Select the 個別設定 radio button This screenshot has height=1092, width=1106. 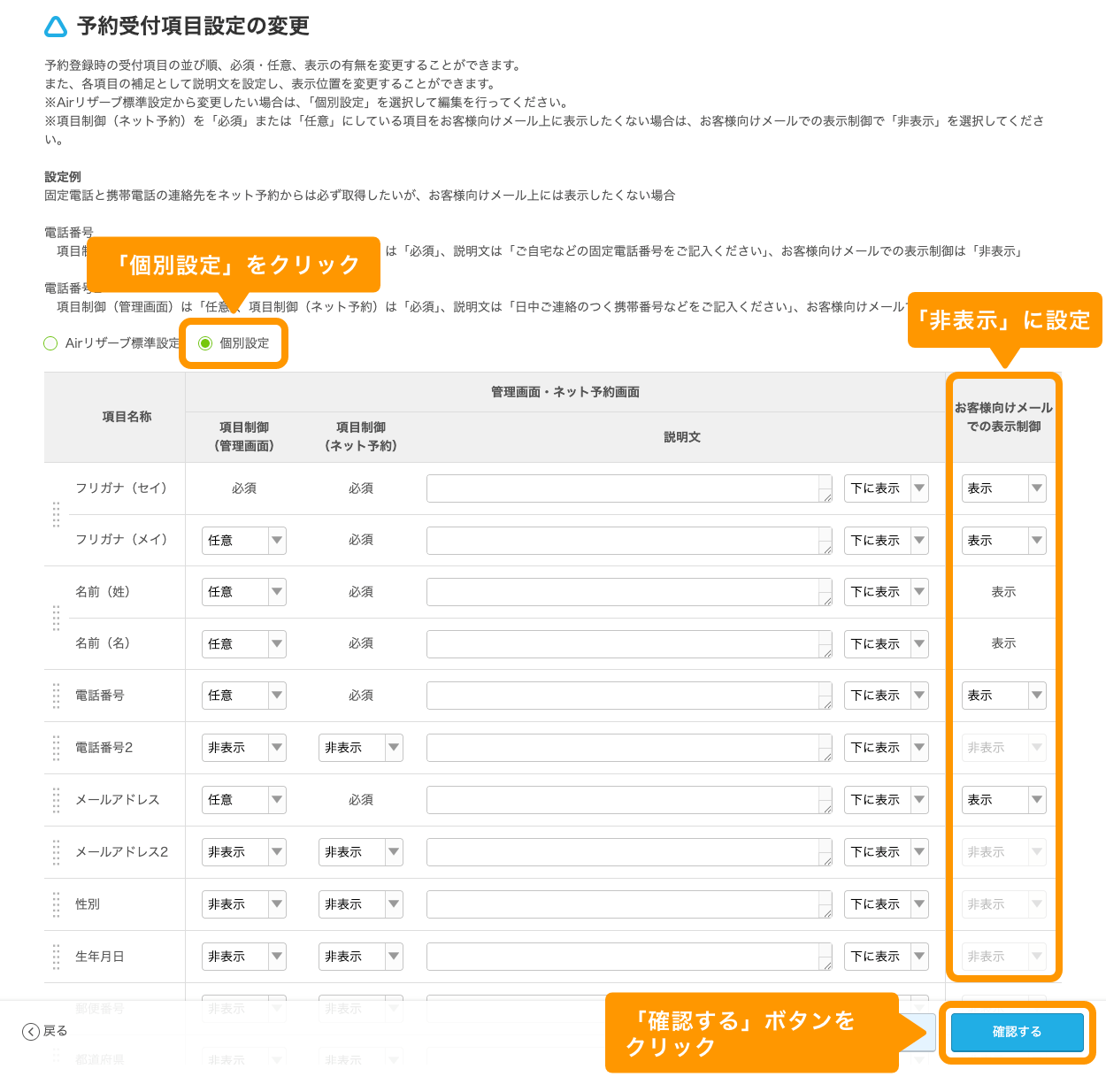pos(205,343)
